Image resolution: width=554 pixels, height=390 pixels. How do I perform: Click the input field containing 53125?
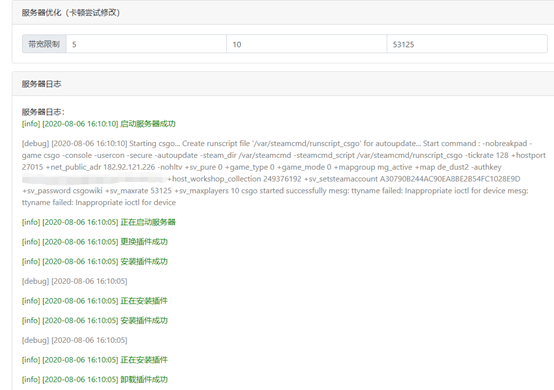point(467,44)
